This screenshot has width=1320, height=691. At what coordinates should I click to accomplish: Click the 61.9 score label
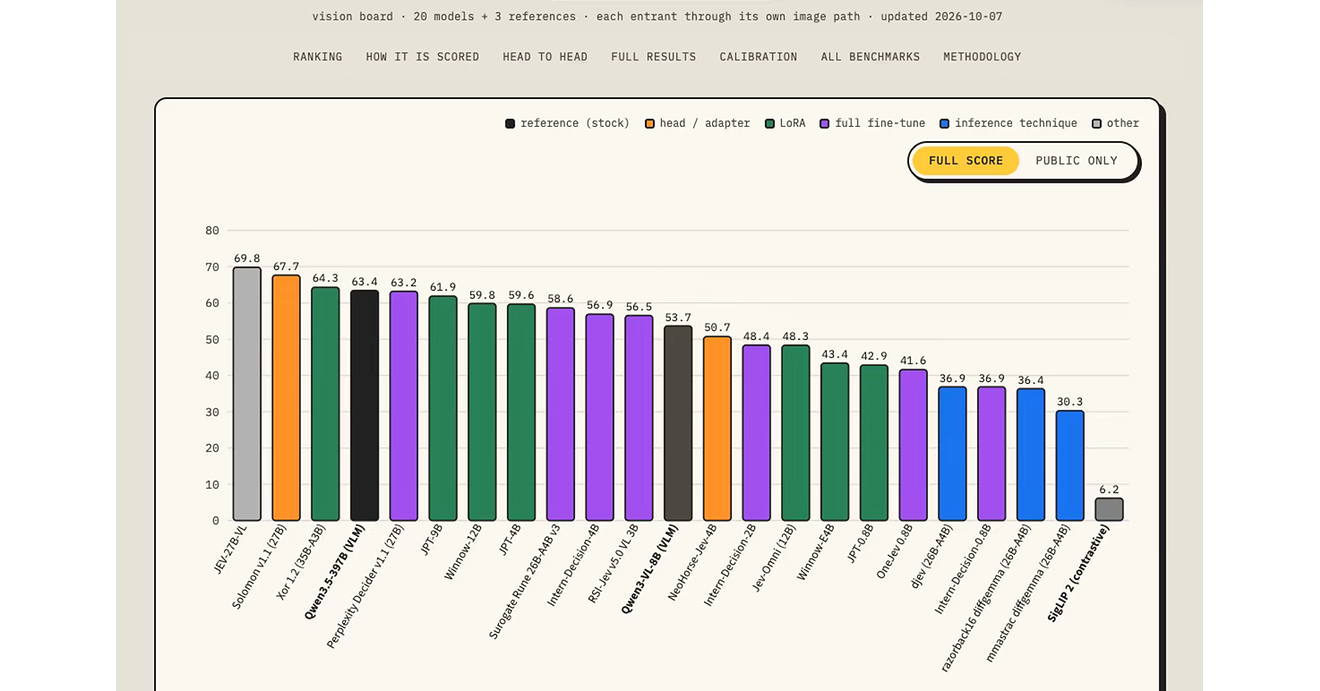tap(443, 287)
